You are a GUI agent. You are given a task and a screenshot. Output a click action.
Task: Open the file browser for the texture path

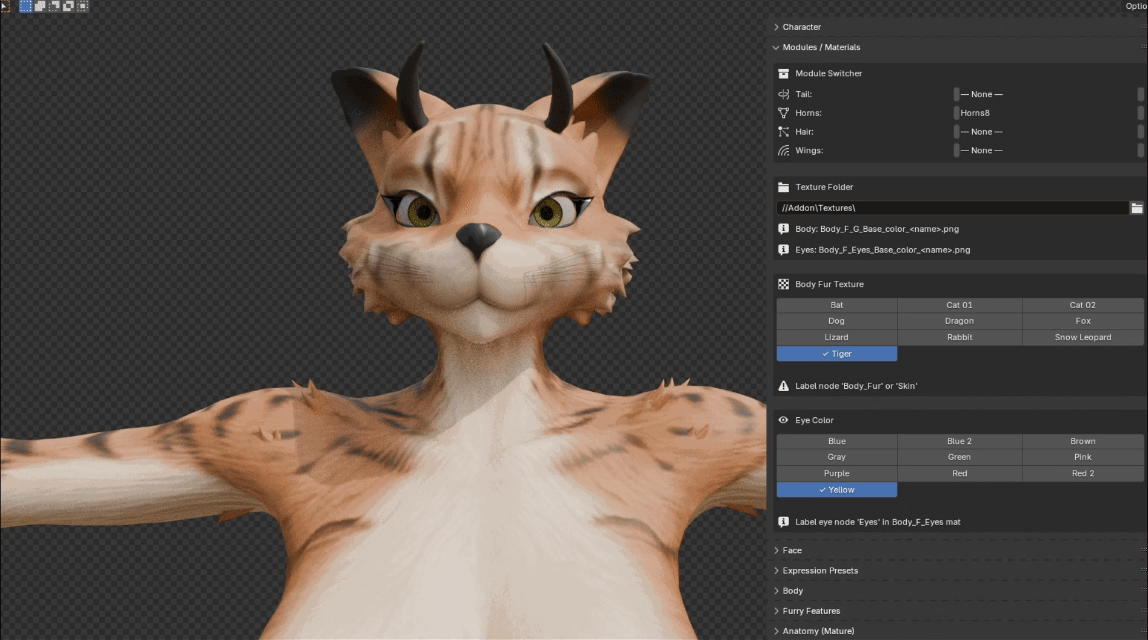(1136, 208)
